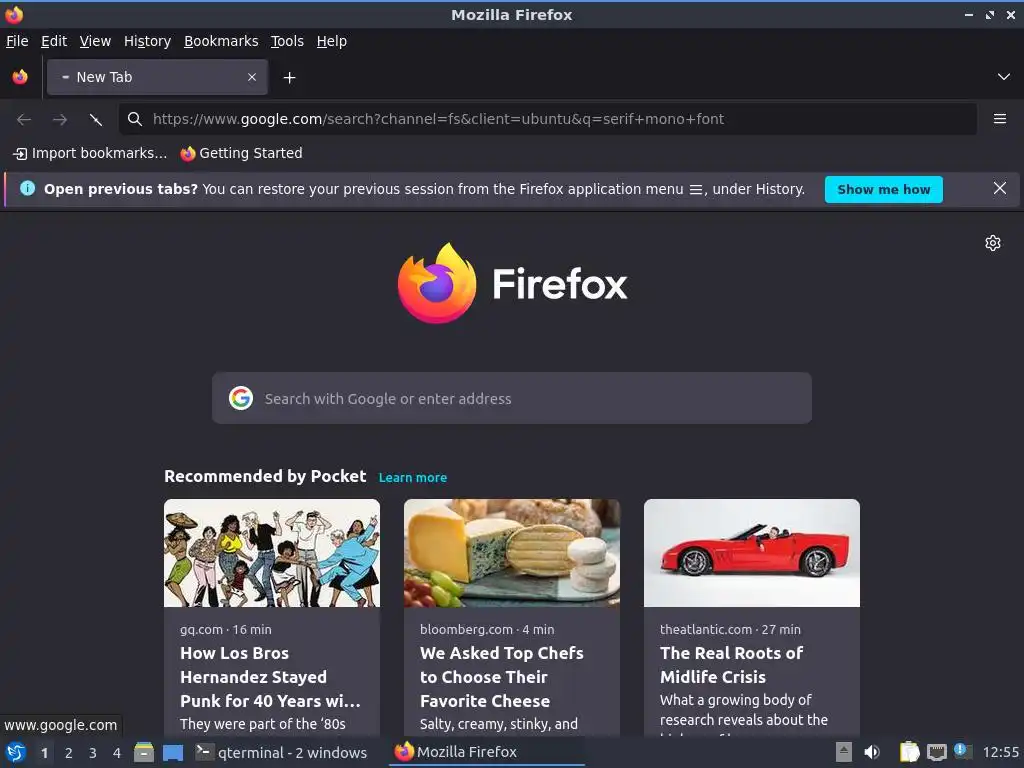The width and height of the screenshot is (1024, 768).
Task: Click the Google G icon in search box
Action: (241, 398)
